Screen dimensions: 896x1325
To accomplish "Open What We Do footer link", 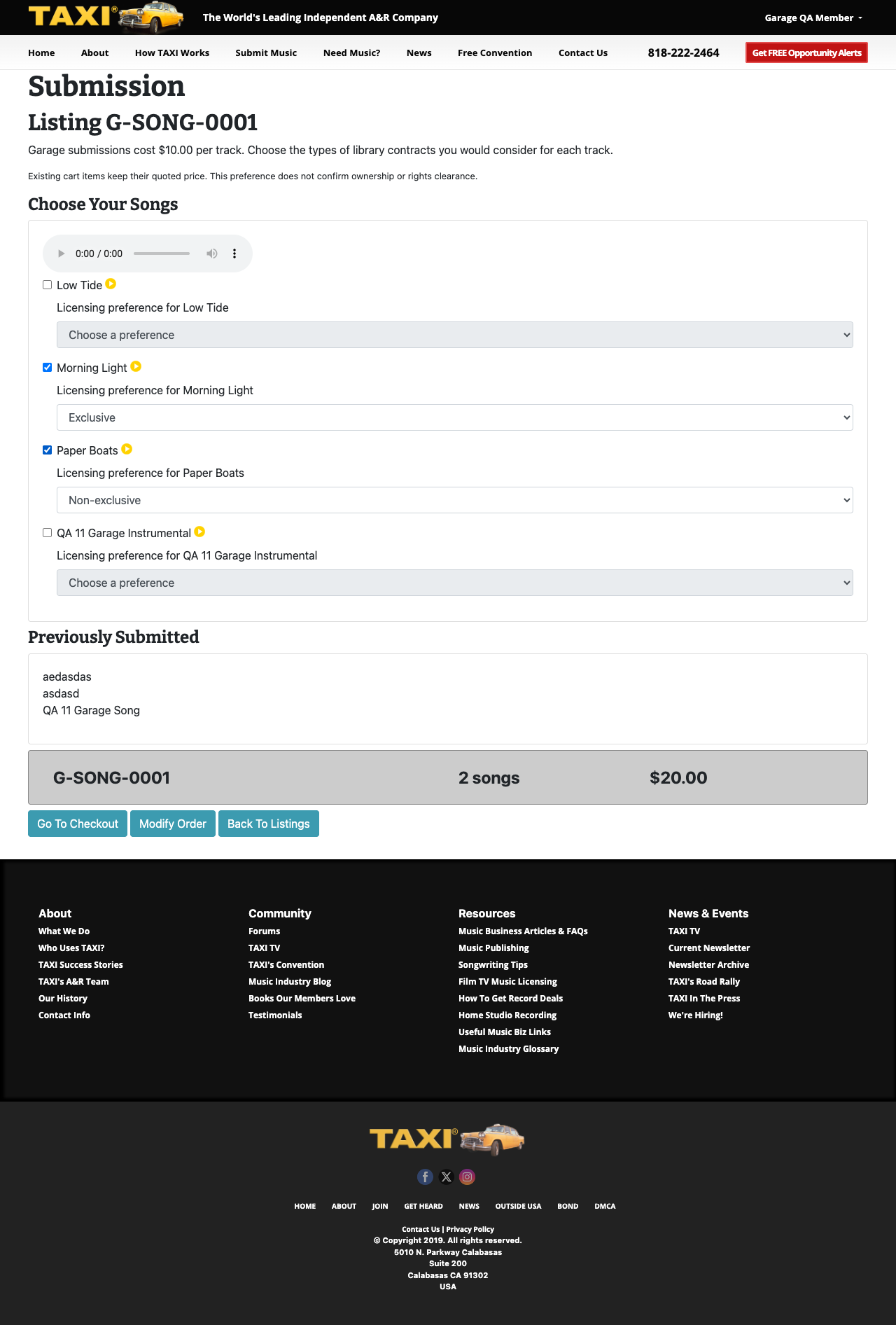I will [64, 931].
